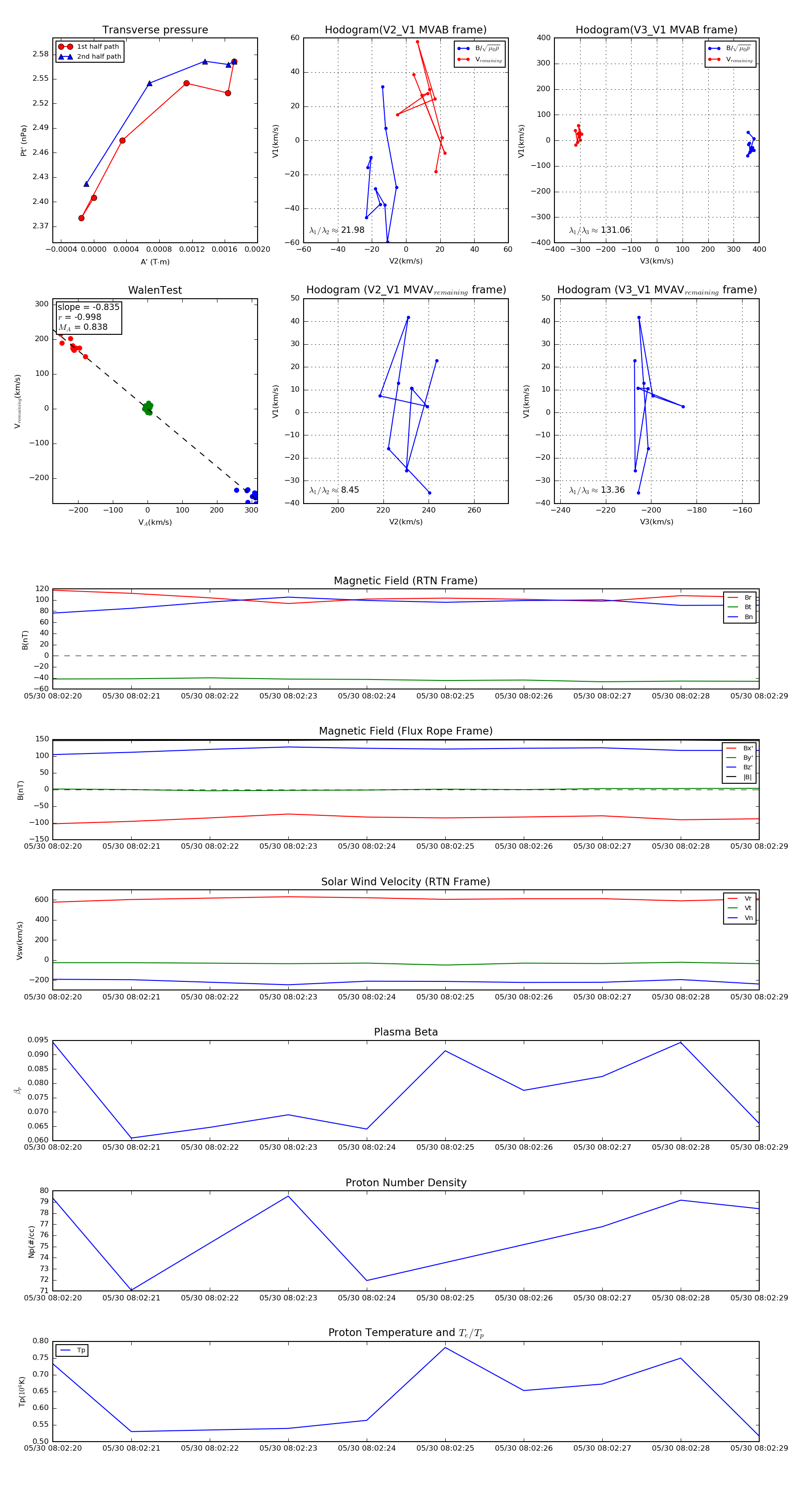Click the 'Solar Wind Velocity (RTN Frame)' title
Image resolution: width=812 pixels, height=1489 pixels.
coord(406,882)
